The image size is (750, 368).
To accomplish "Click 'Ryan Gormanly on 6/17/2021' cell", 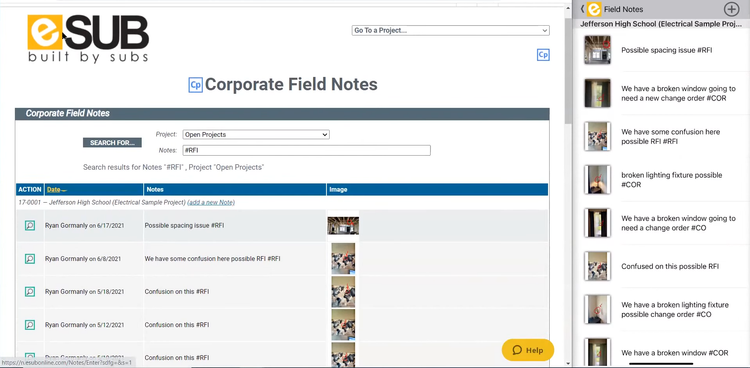I will coord(84,225).
